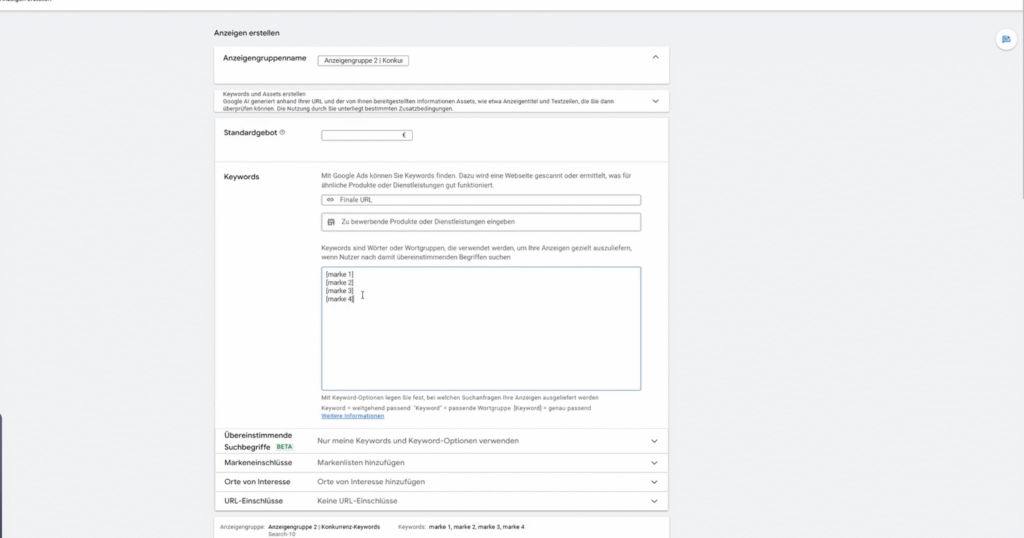Click the [marke 1] keyword line
This screenshot has width=1024, height=538.
(340, 275)
